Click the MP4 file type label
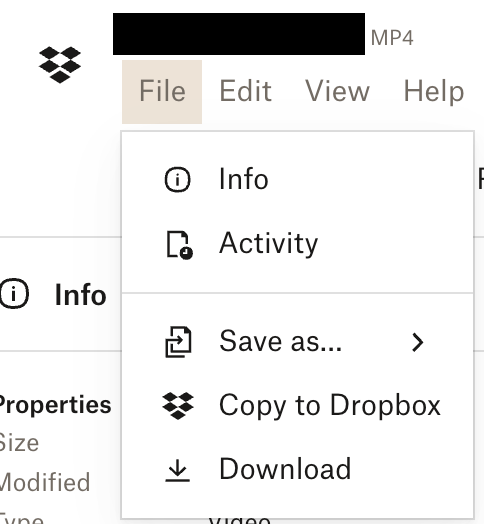This screenshot has width=484, height=524. click(392, 38)
